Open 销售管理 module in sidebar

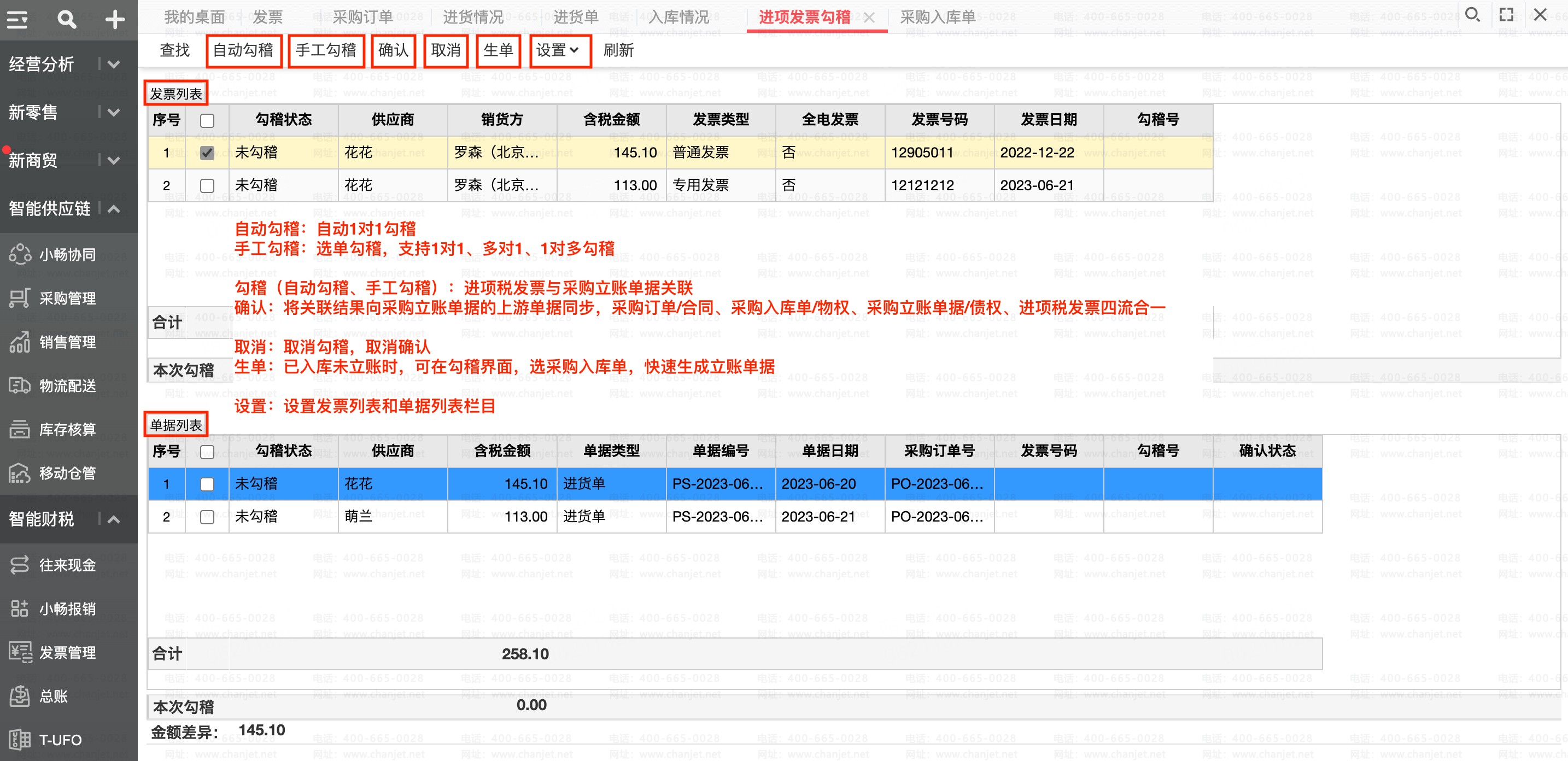point(68,342)
